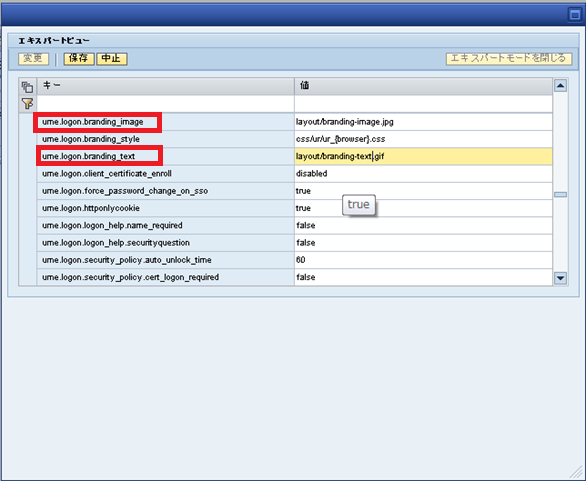This screenshot has height=482, width=587.
Task: Sort by the キー column header
Action: pyautogui.click(x=165, y=86)
